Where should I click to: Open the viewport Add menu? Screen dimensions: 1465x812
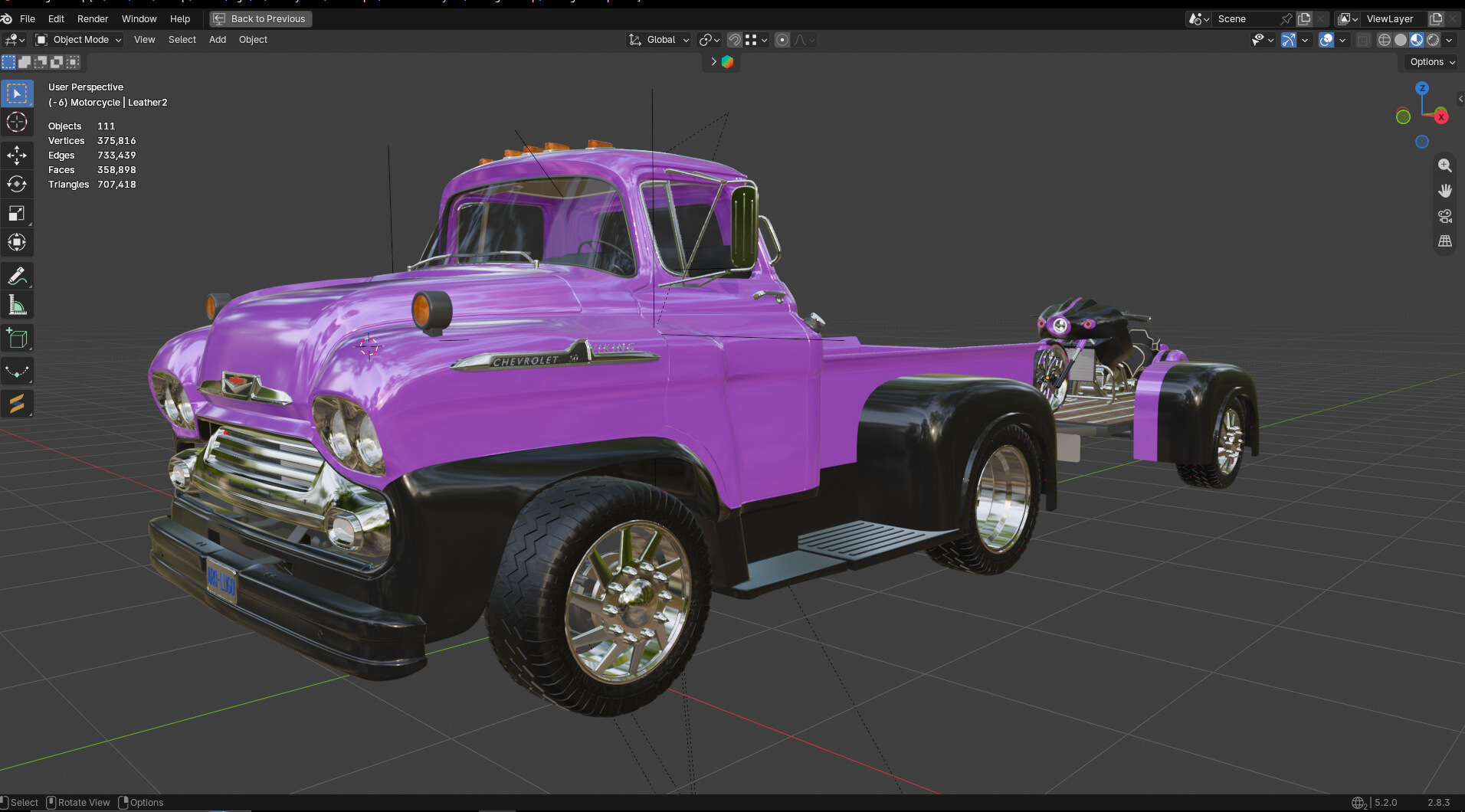coord(218,40)
